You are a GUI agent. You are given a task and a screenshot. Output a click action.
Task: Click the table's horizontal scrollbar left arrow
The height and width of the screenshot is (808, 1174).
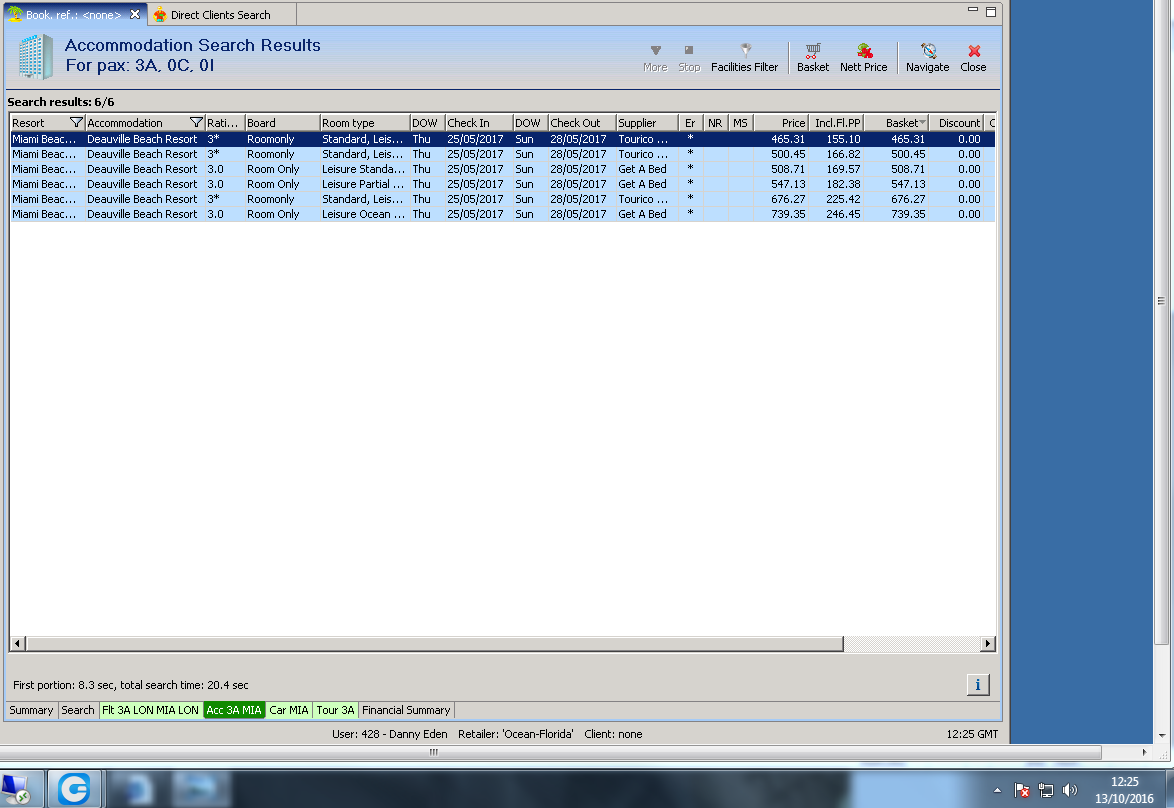point(17,643)
